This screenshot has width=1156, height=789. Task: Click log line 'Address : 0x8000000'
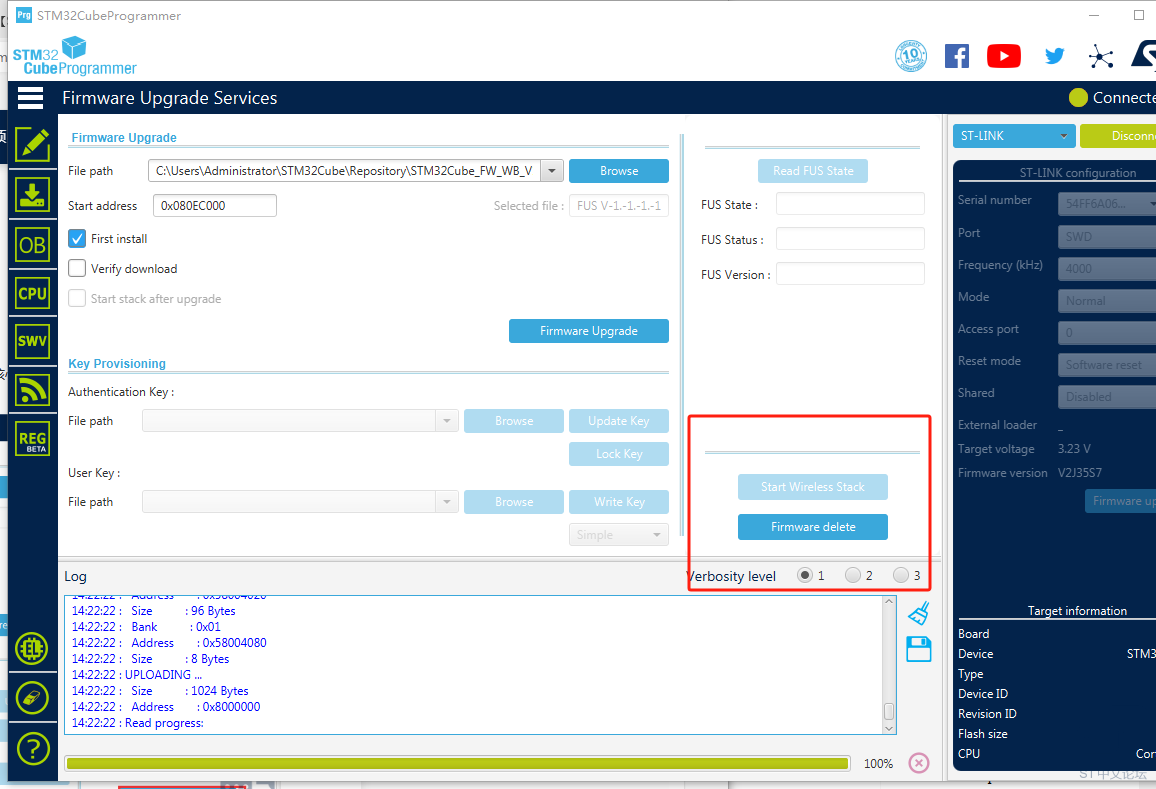[166, 706]
